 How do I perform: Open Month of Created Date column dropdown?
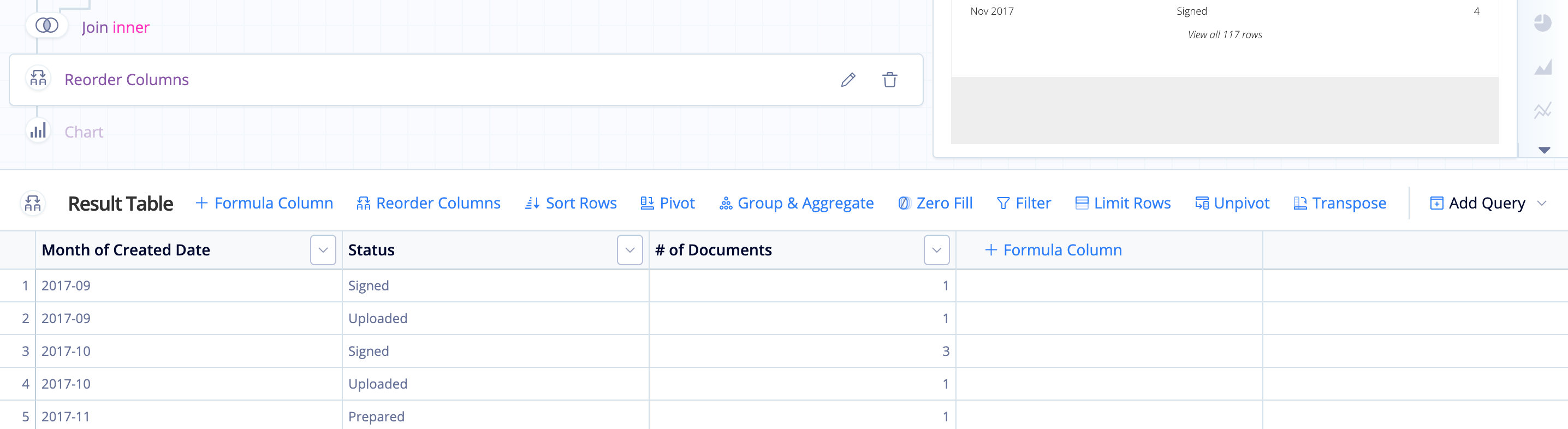[323, 250]
